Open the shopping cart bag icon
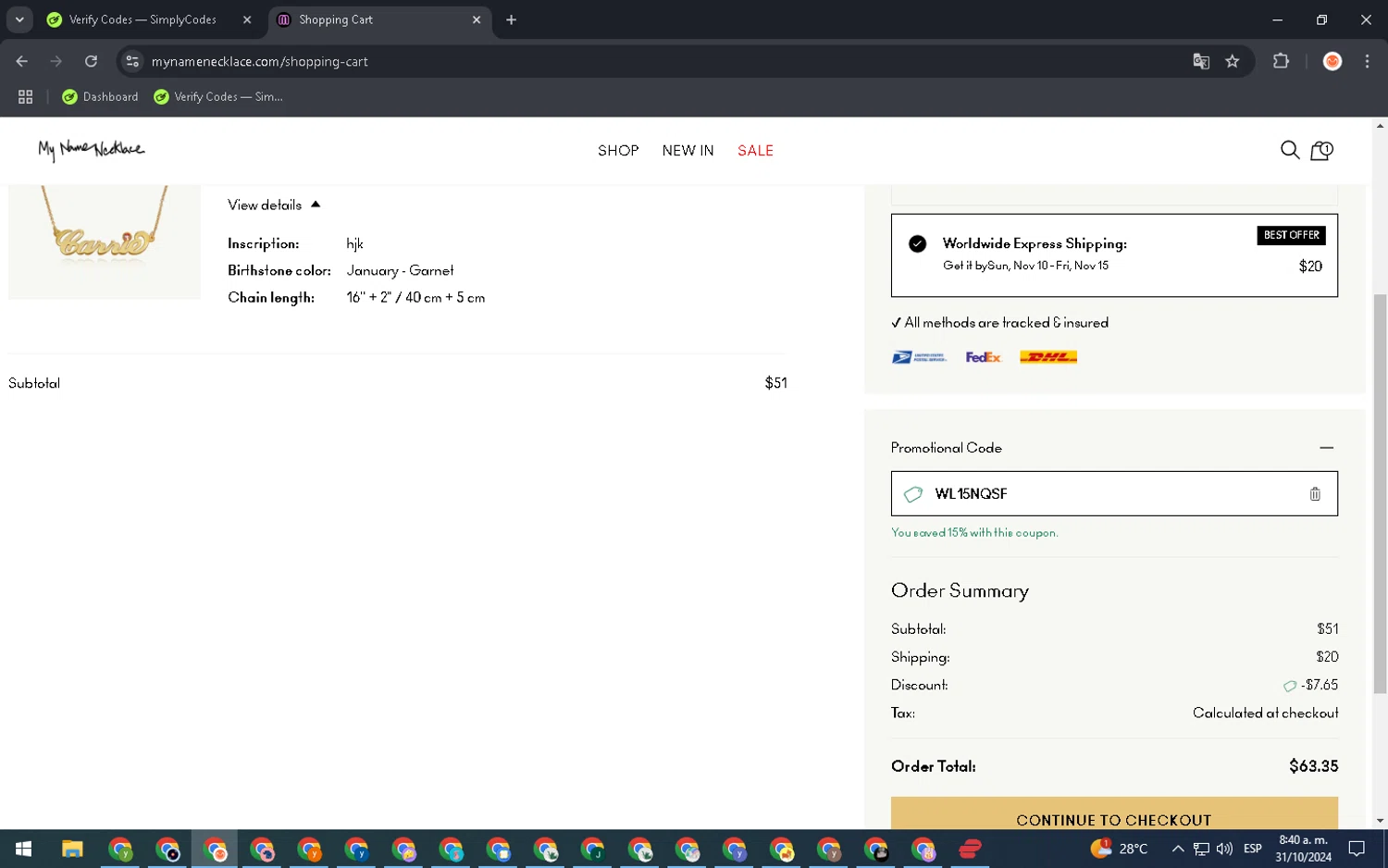The width and height of the screenshot is (1388, 868). click(x=1321, y=150)
